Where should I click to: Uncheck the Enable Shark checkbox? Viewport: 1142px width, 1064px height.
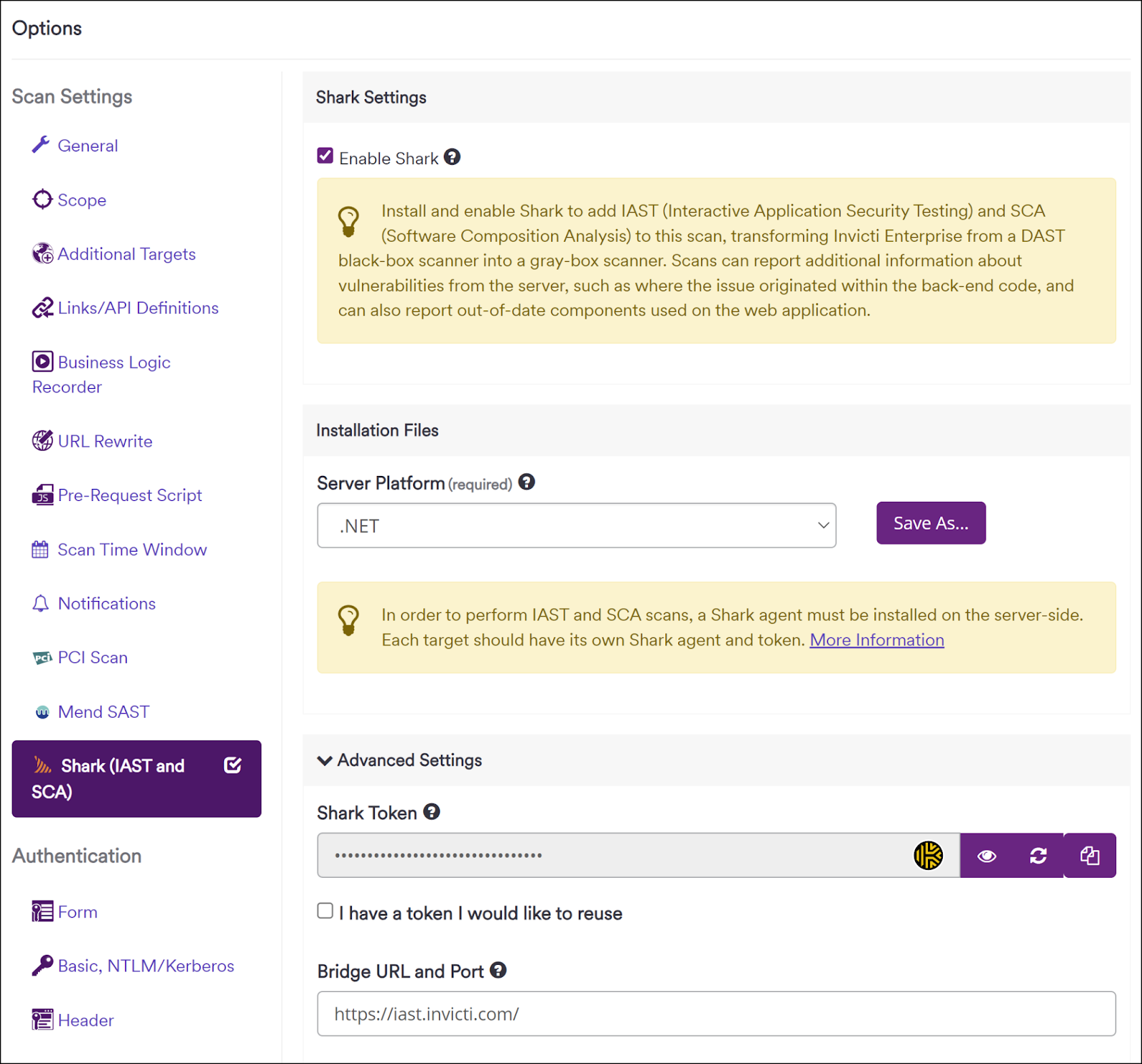325,156
